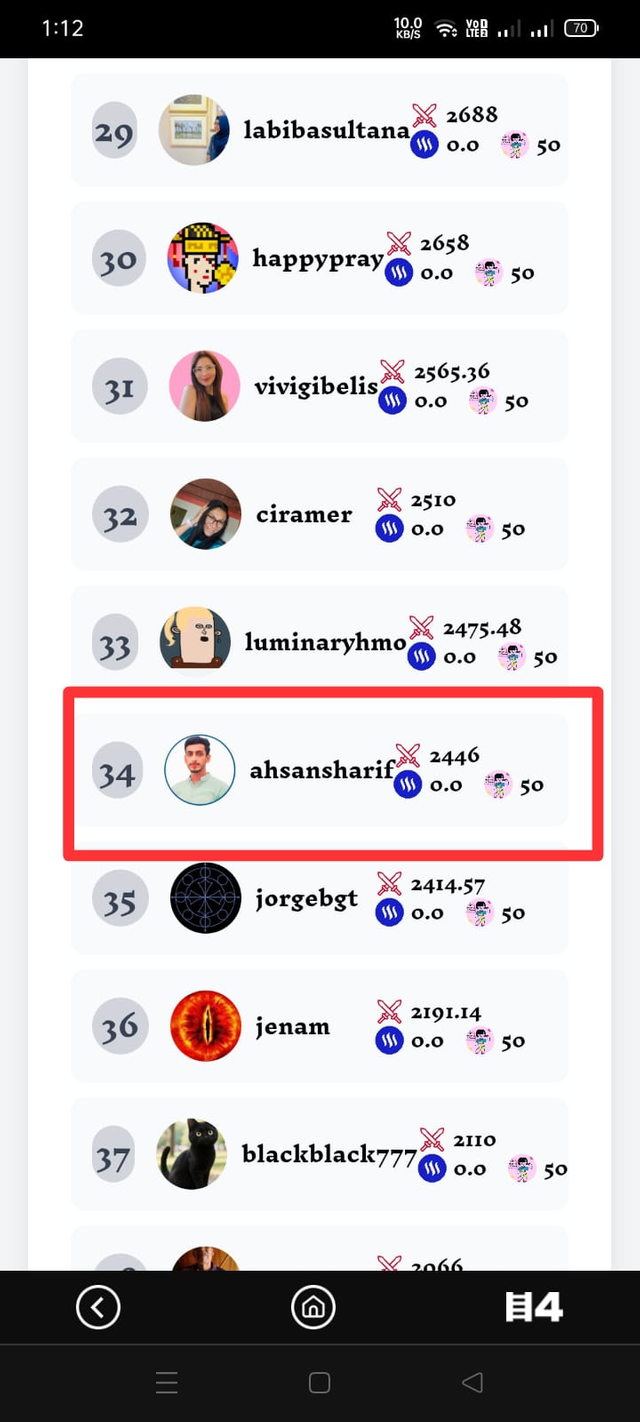Select the username ahsansharif
Screen dimensions: 640x1422
[321, 770]
